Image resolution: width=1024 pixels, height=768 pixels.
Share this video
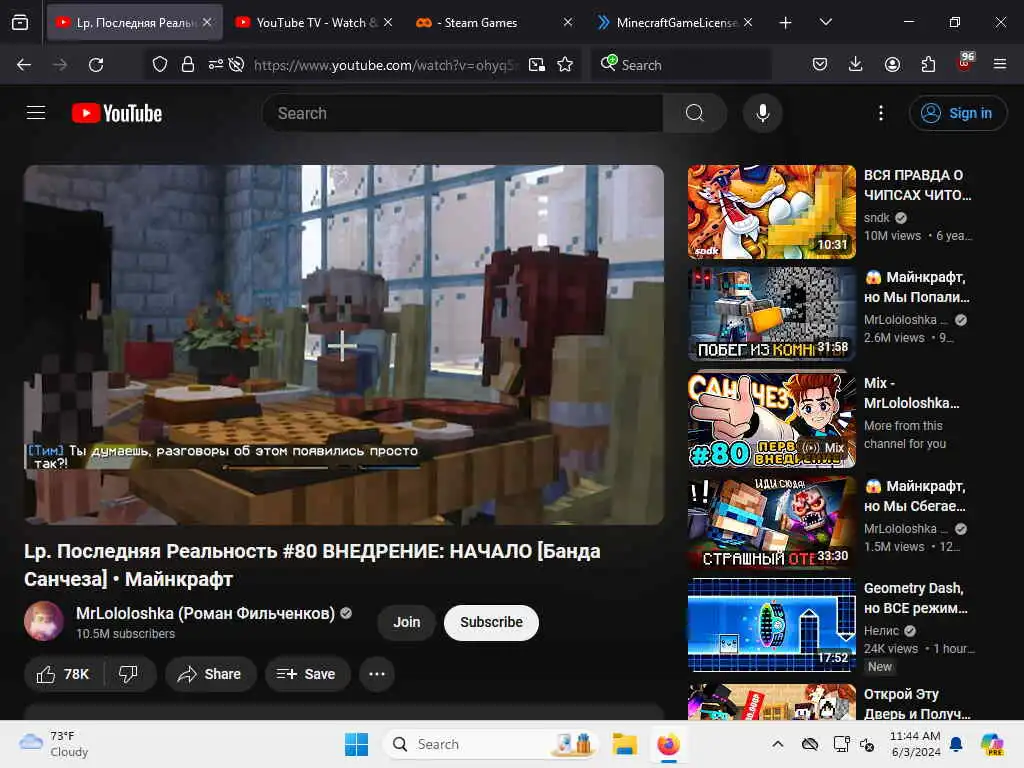(x=210, y=674)
